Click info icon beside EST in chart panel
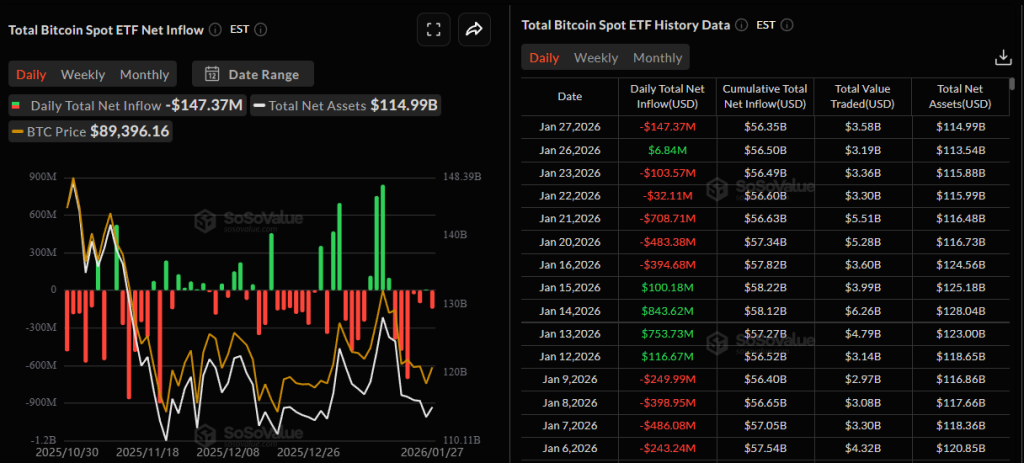Viewport: 1024px width, 463px height. tap(261, 30)
